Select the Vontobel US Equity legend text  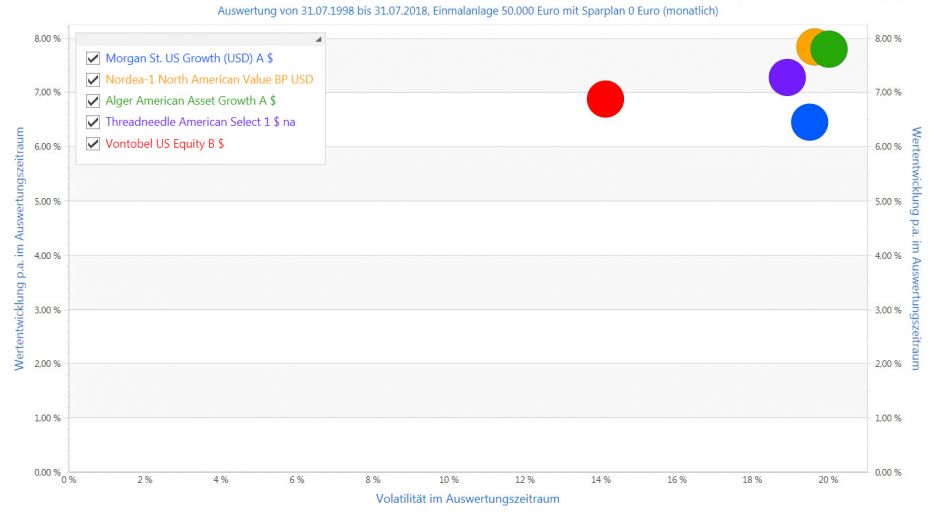164,144
